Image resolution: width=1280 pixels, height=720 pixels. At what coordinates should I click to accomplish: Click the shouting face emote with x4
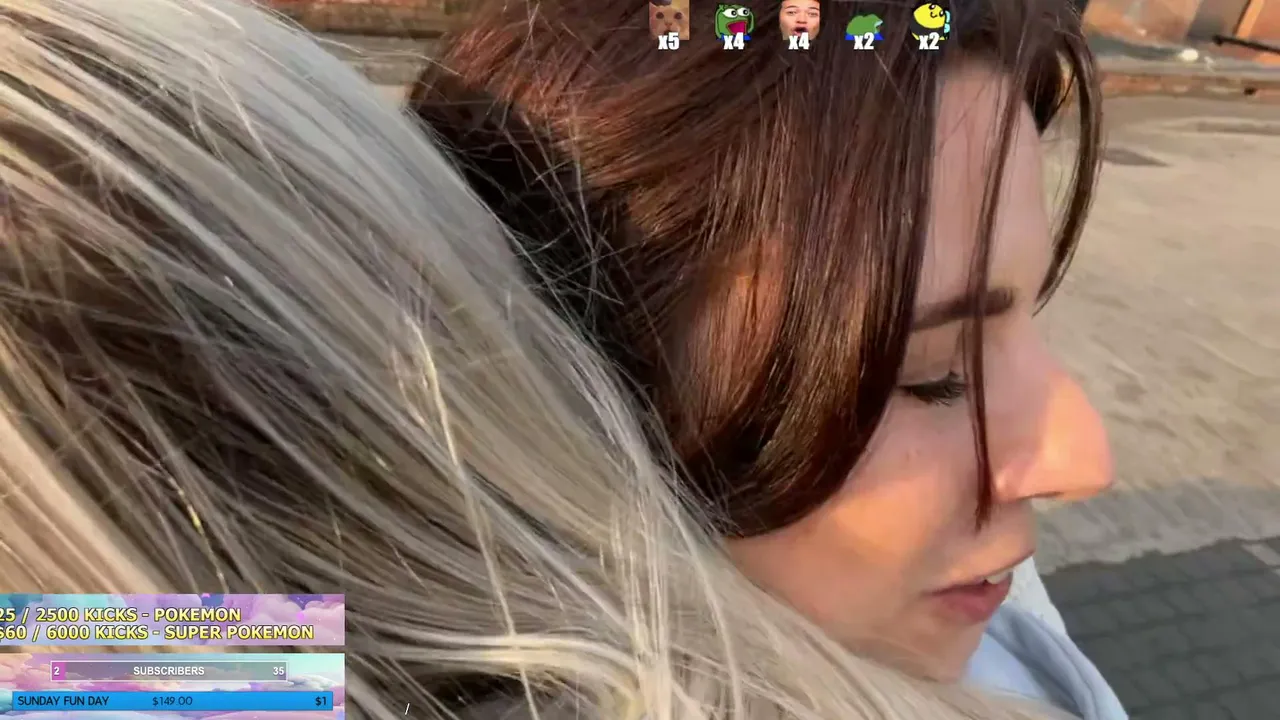tap(799, 19)
